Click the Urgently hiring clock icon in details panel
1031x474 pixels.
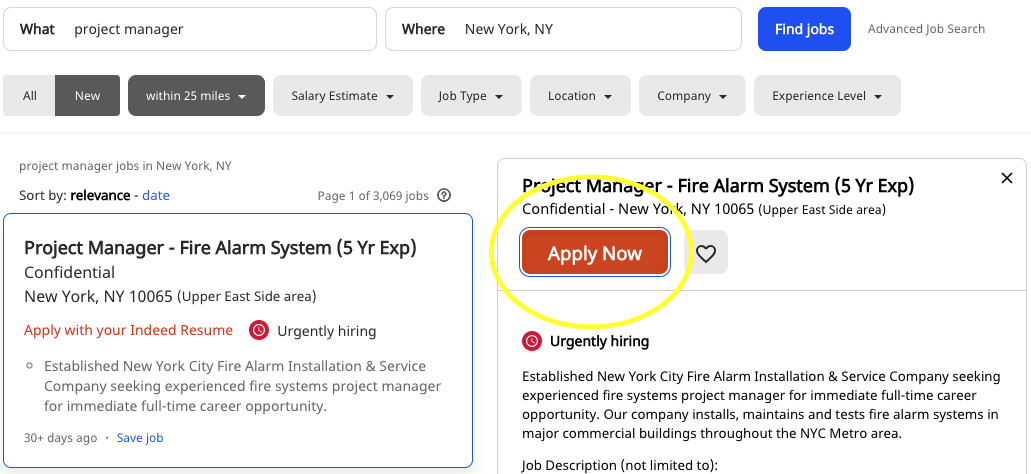[532, 341]
